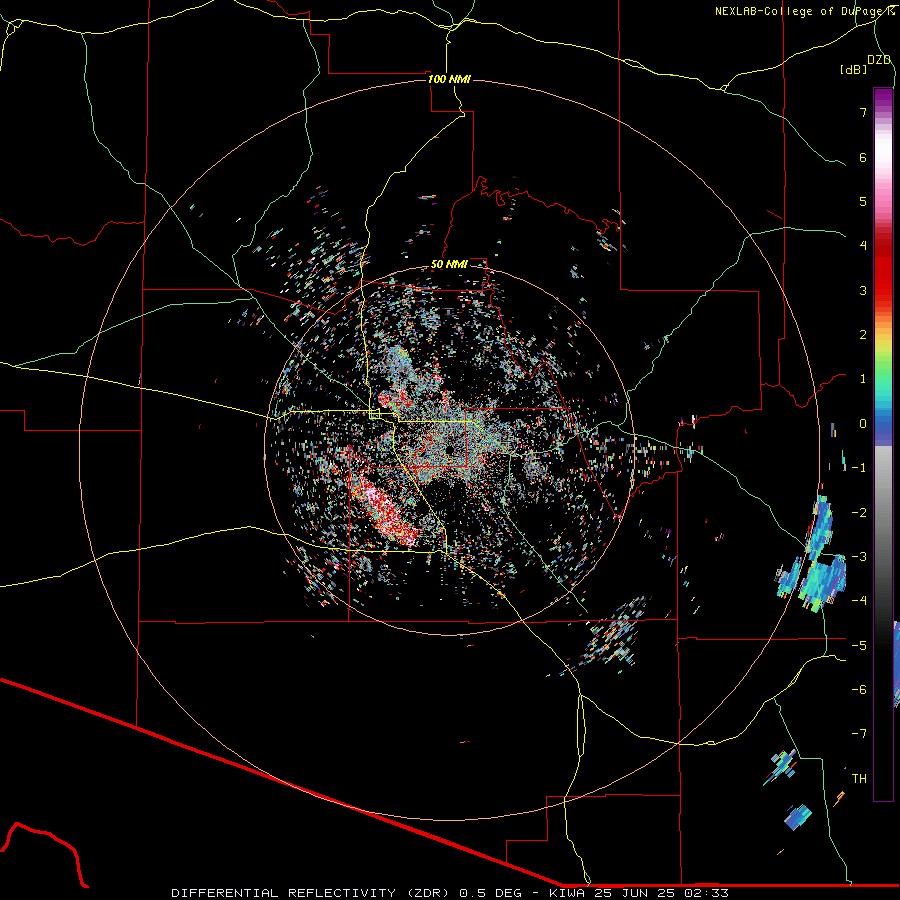Click the TH threshold label on scale
The height and width of the screenshot is (900, 900).
[x=859, y=779]
